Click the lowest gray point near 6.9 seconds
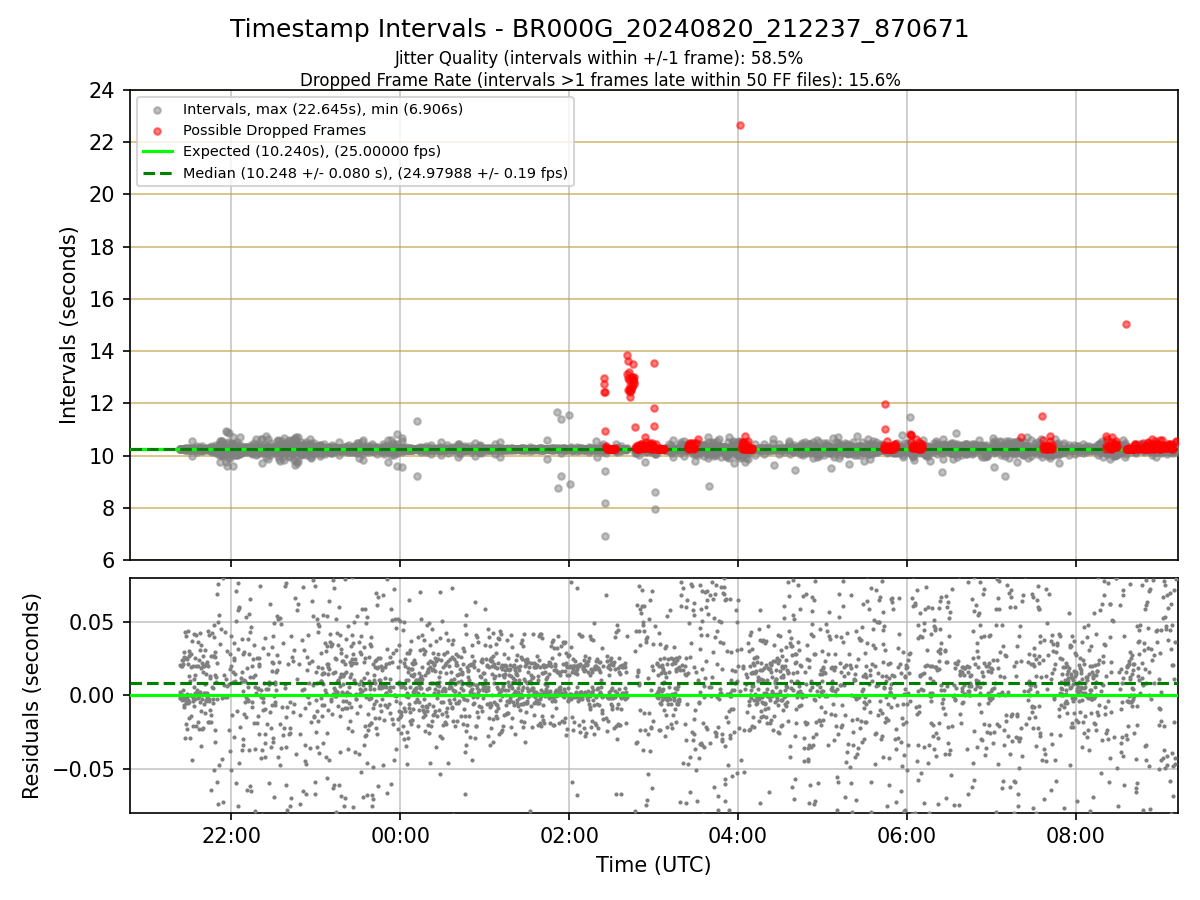Screen dimensions: 1200x900 (605, 536)
